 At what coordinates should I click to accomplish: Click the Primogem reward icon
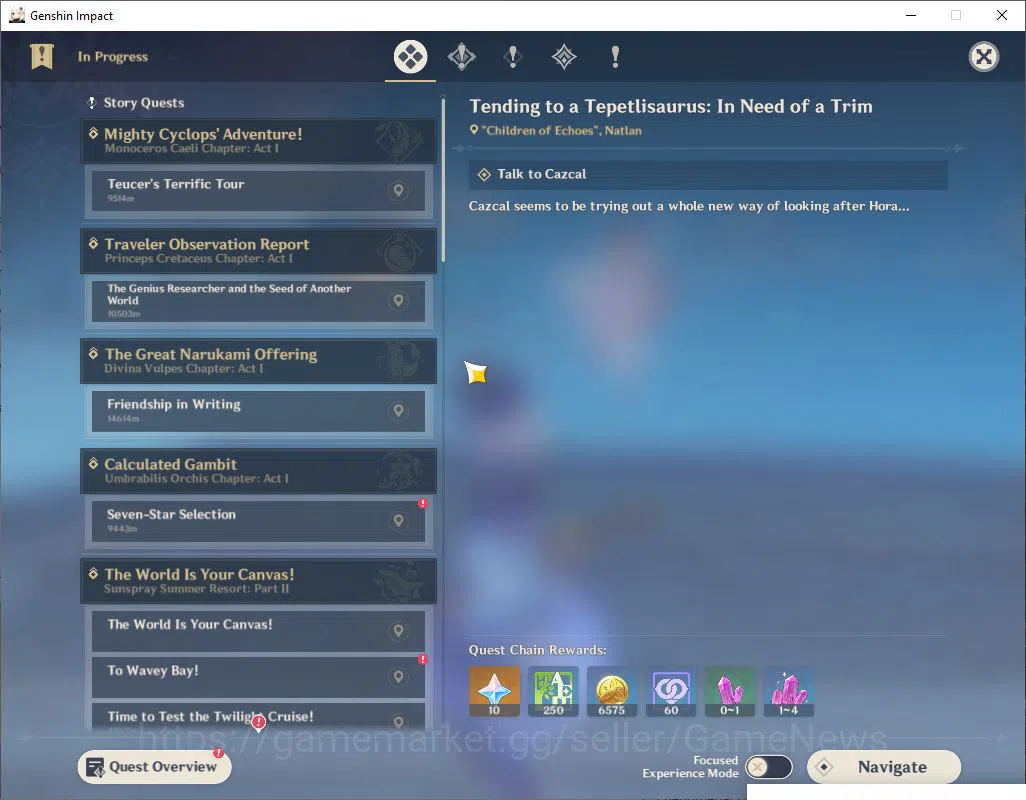[x=494, y=691]
